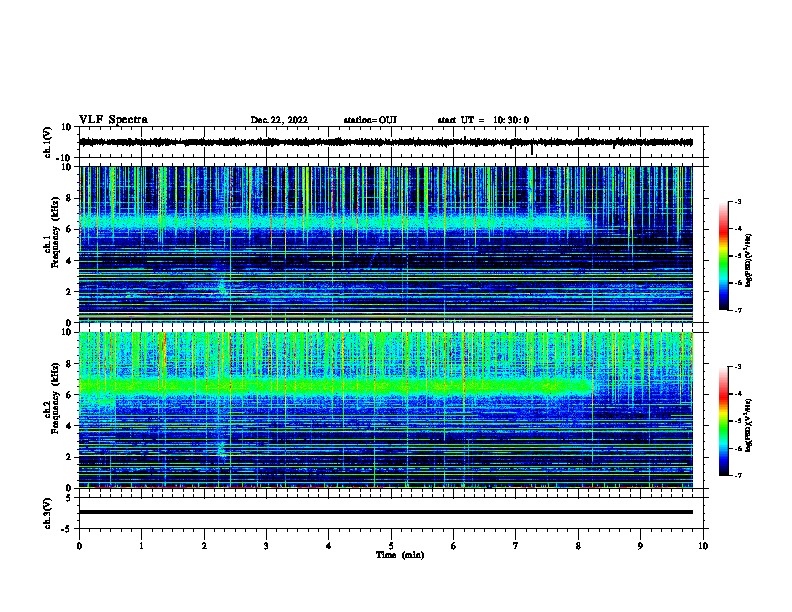Image resolution: width=792 pixels, height=612 pixels.
Task: Click the 2 kHz tick label of ch.2 spectrogram
Action: (x=70, y=457)
